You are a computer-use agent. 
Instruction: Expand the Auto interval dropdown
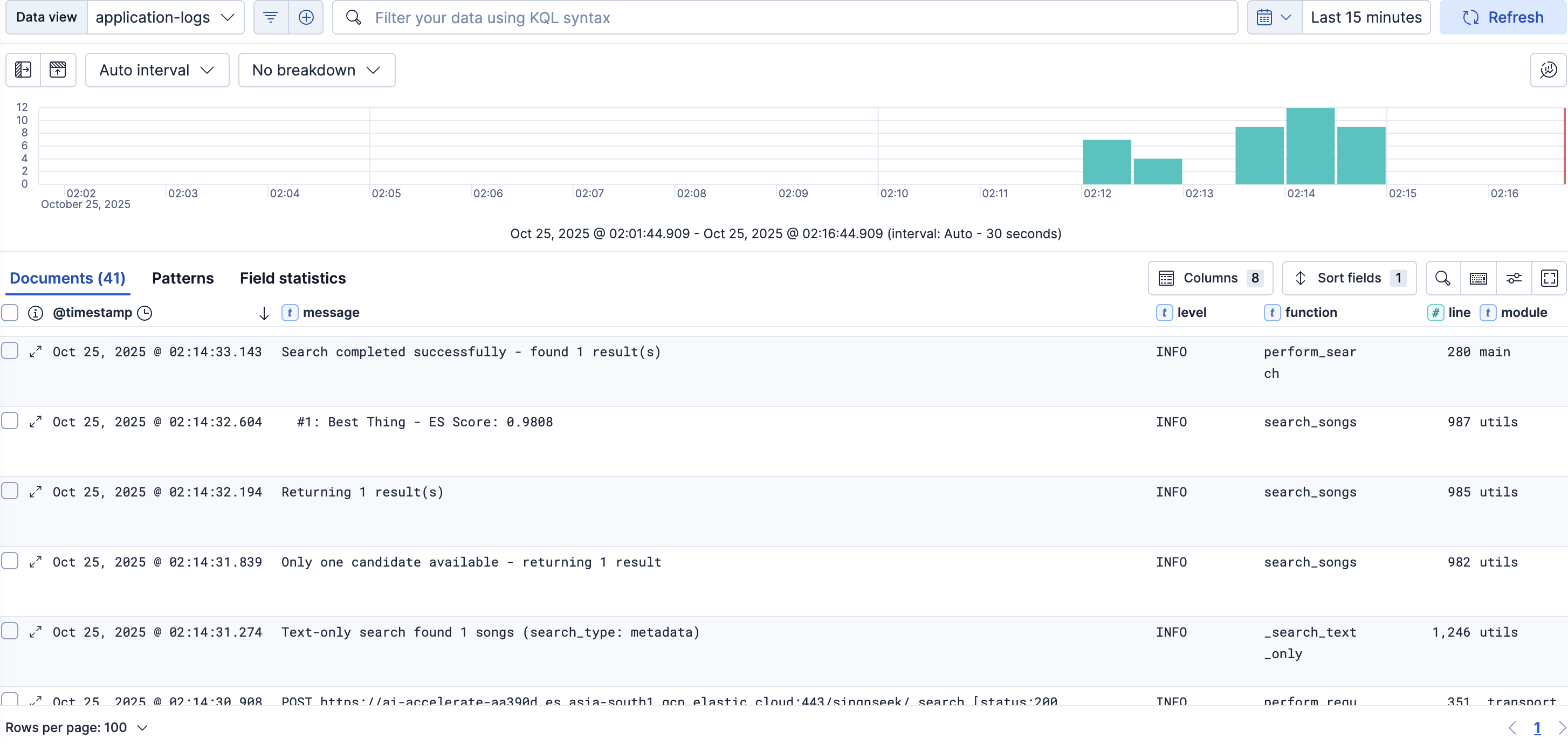tap(156, 70)
